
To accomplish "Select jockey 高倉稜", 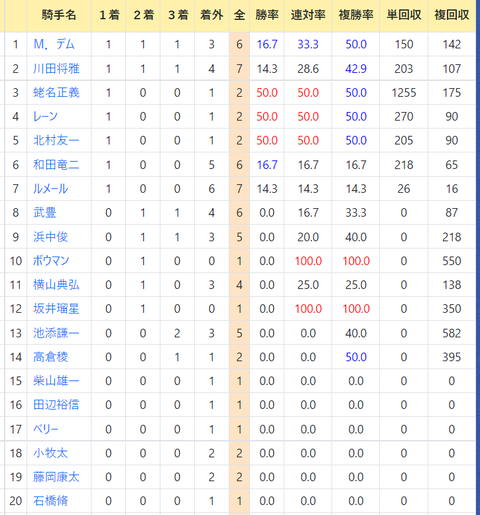I will 51,357.
